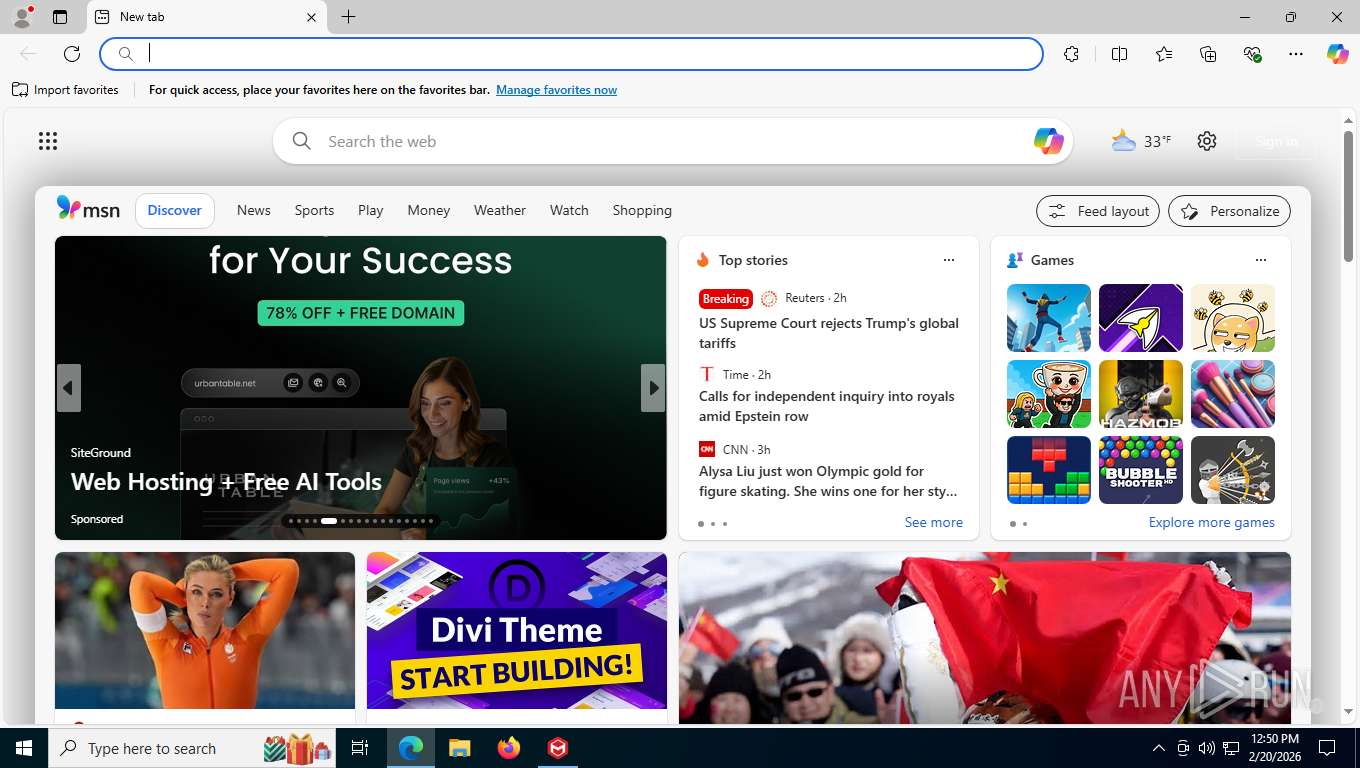Refresh the current page
This screenshot has height=768, width=1360.
click(x=72, y=54)
